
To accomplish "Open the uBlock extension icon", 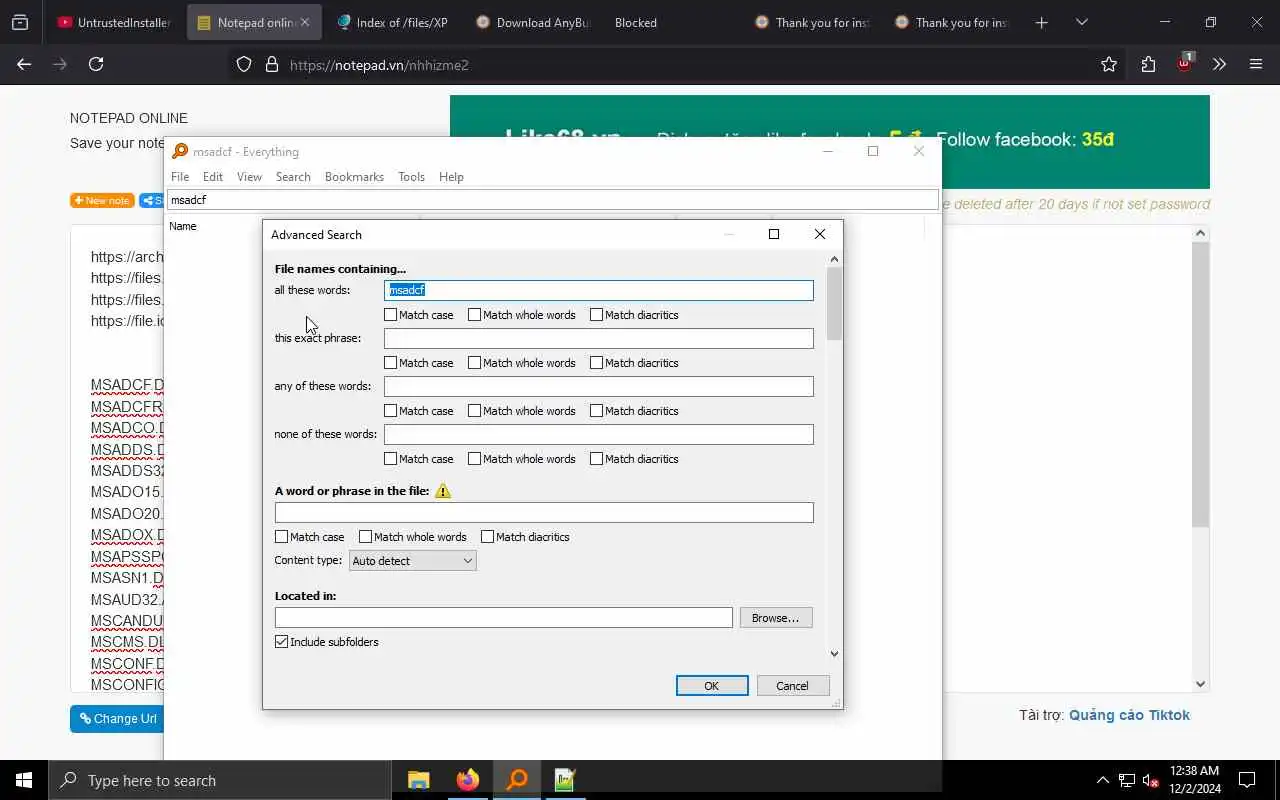I will pyautogui.click(x=1185, y=63).
